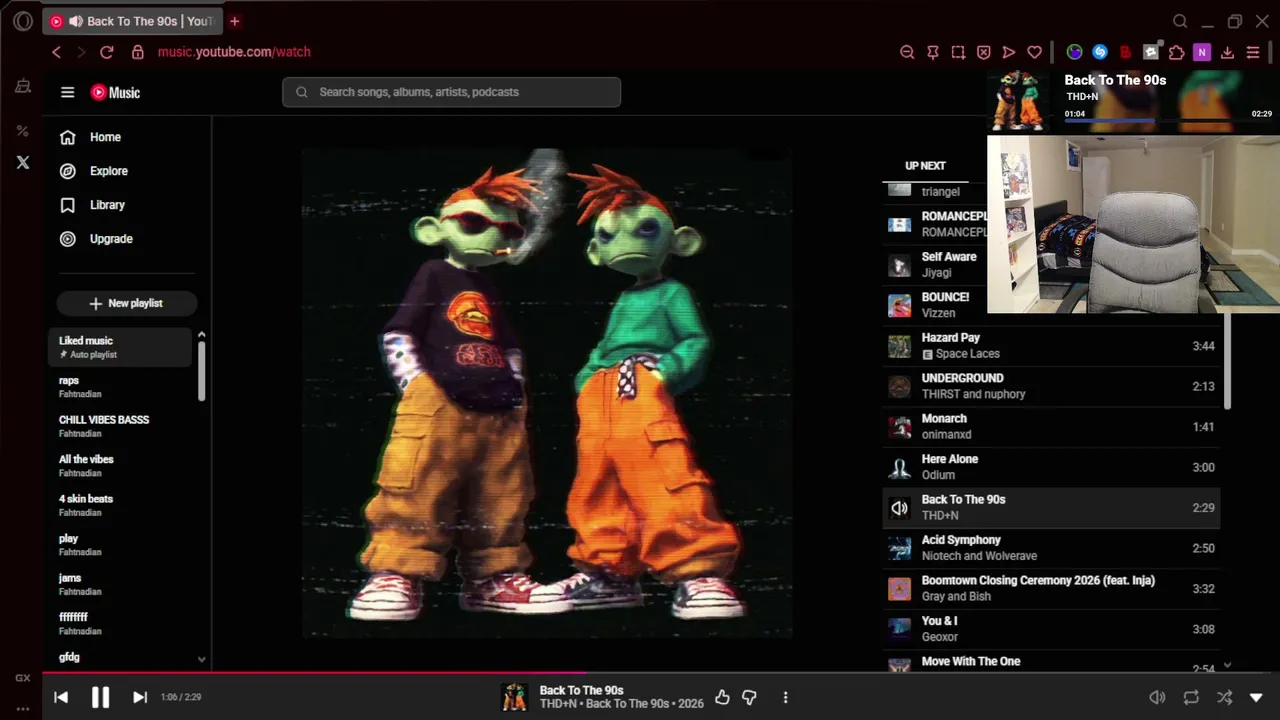Toggle repeat mode in player bar
This screenshot has width=1280, height=720.
click(1191, 697)
